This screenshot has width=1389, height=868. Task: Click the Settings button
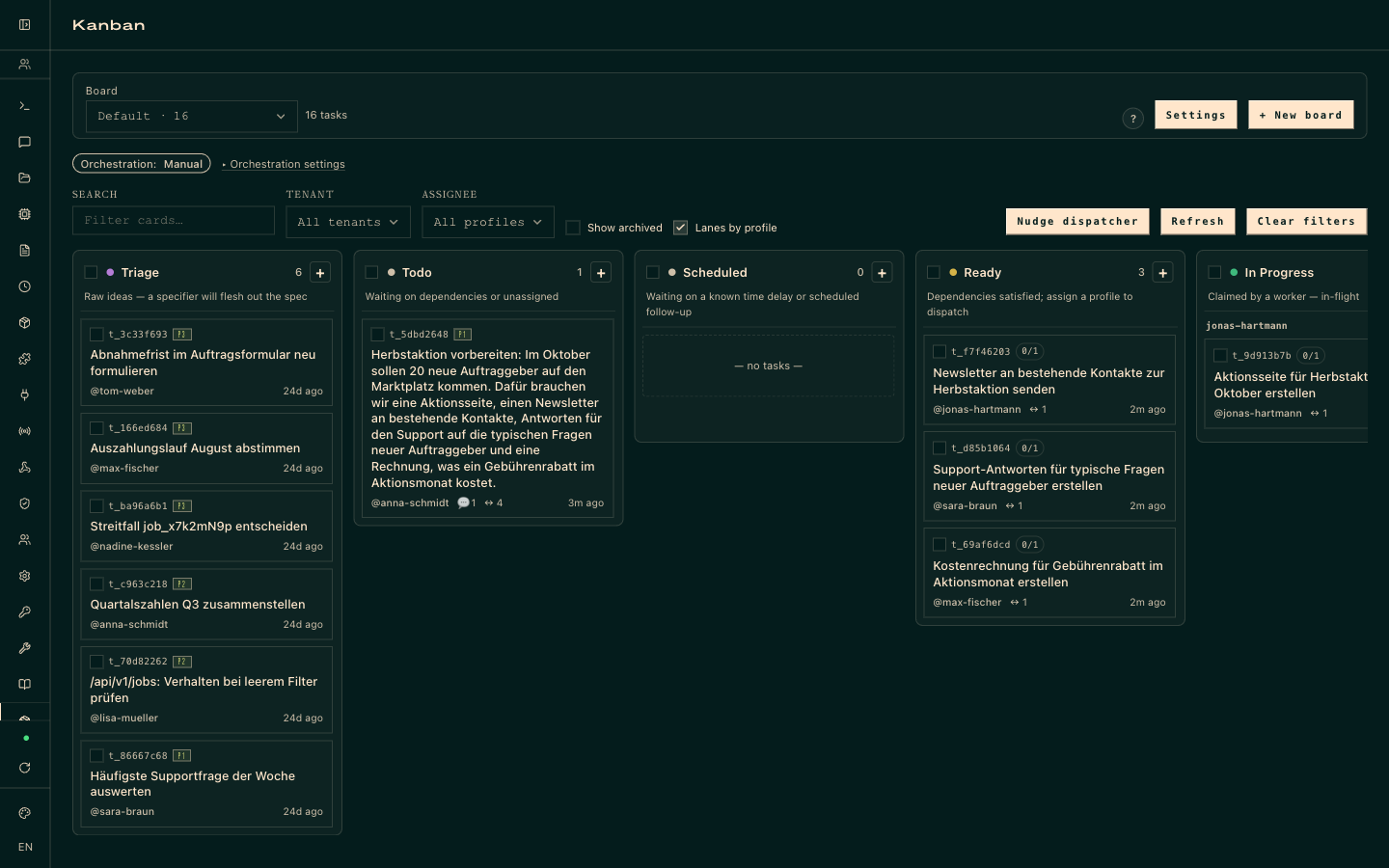pyautogui.click(x=1196, y=115)
